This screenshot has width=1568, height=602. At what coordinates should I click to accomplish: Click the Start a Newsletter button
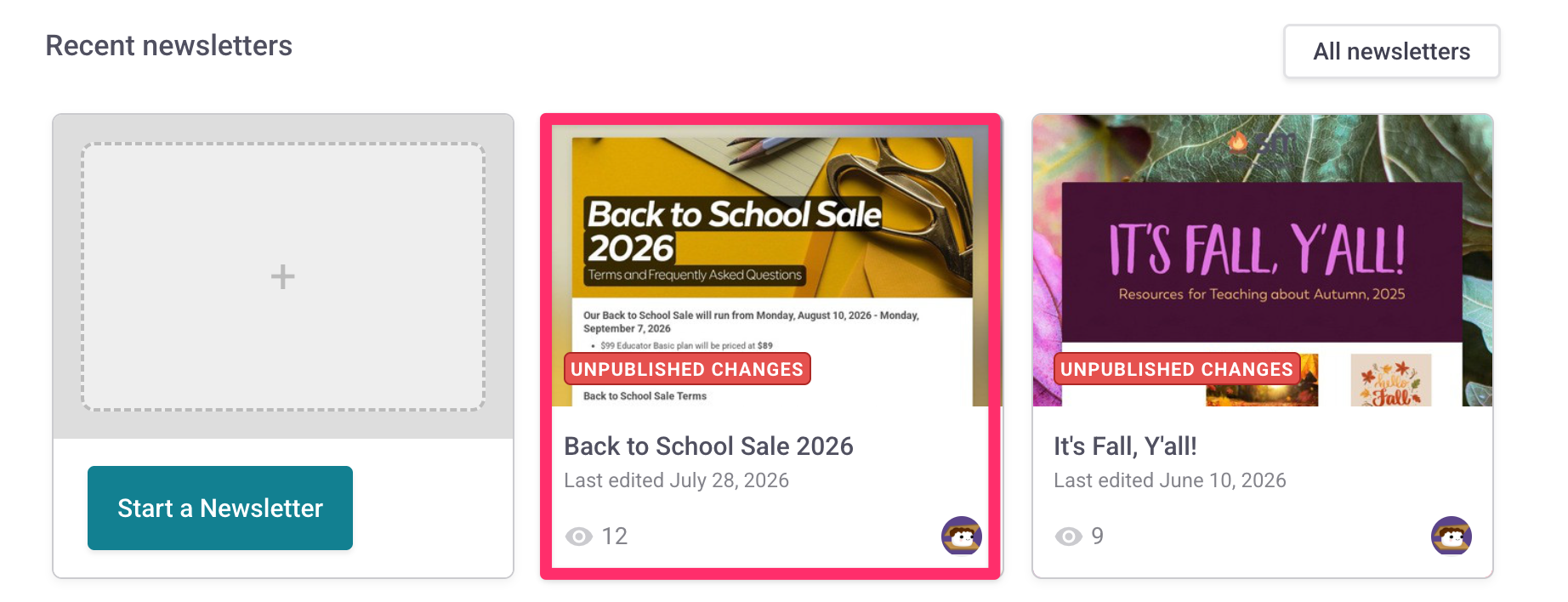(220, 508)
